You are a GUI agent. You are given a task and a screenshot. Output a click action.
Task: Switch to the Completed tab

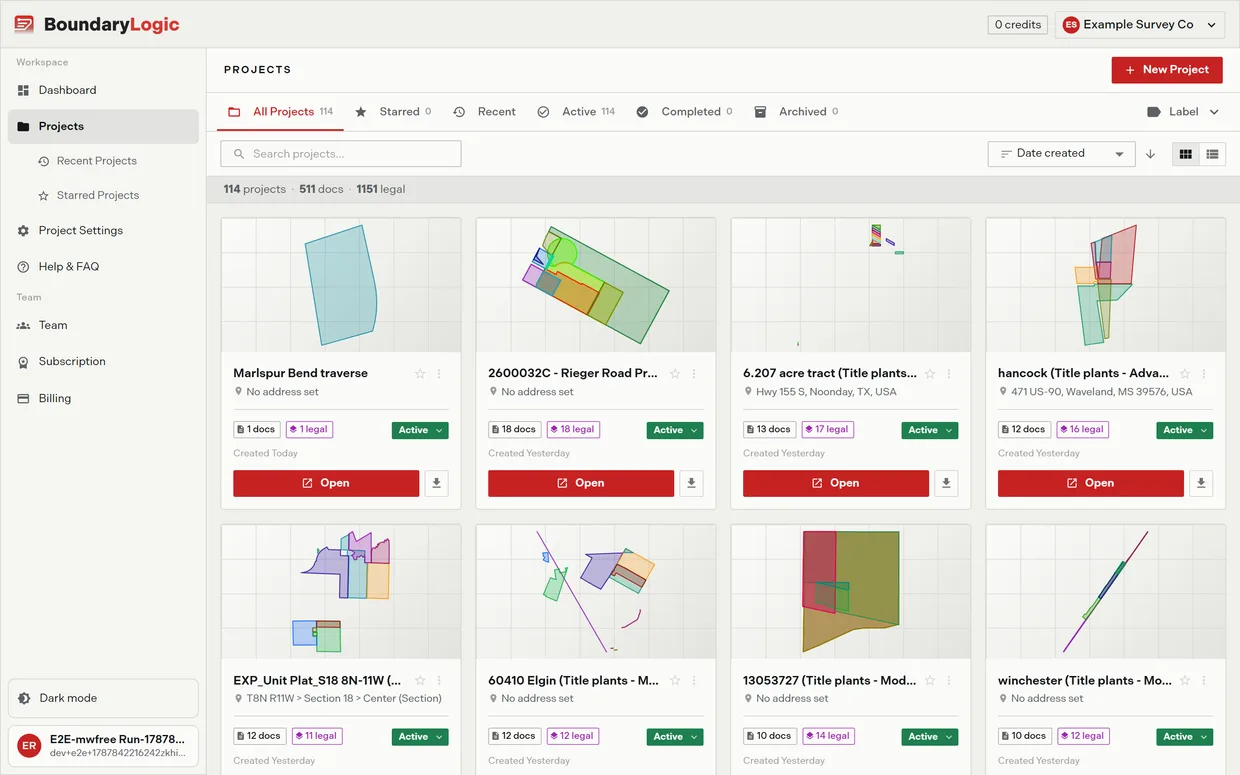pyautogui.click(x=685, y=112)
